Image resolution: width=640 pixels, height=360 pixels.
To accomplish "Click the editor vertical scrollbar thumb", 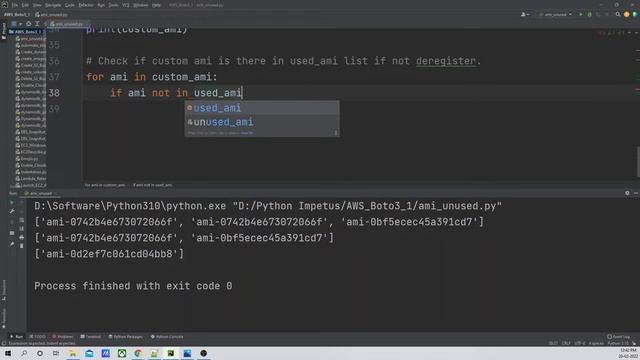I will (638, 161).
